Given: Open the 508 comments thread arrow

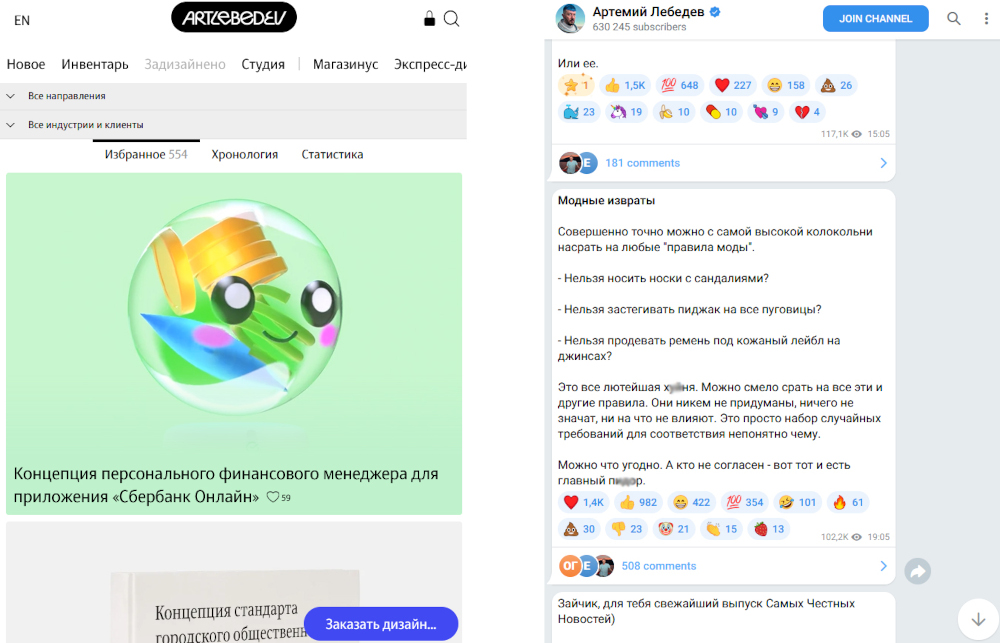Looking at the screenshot, I should click(883, 566).
